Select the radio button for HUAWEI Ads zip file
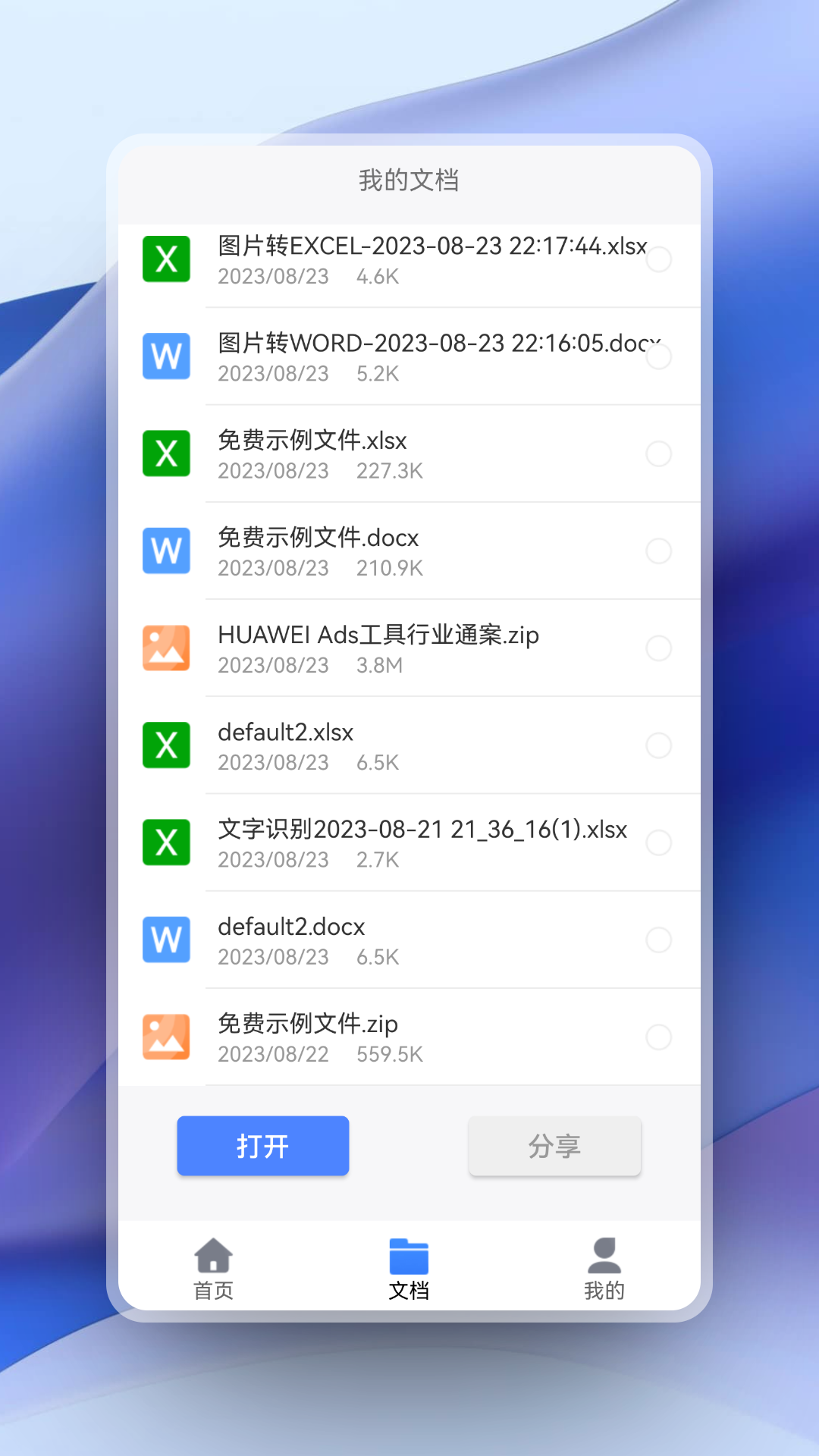The width and height of the screenshot is (819, 1456). (x=658, y=648)
